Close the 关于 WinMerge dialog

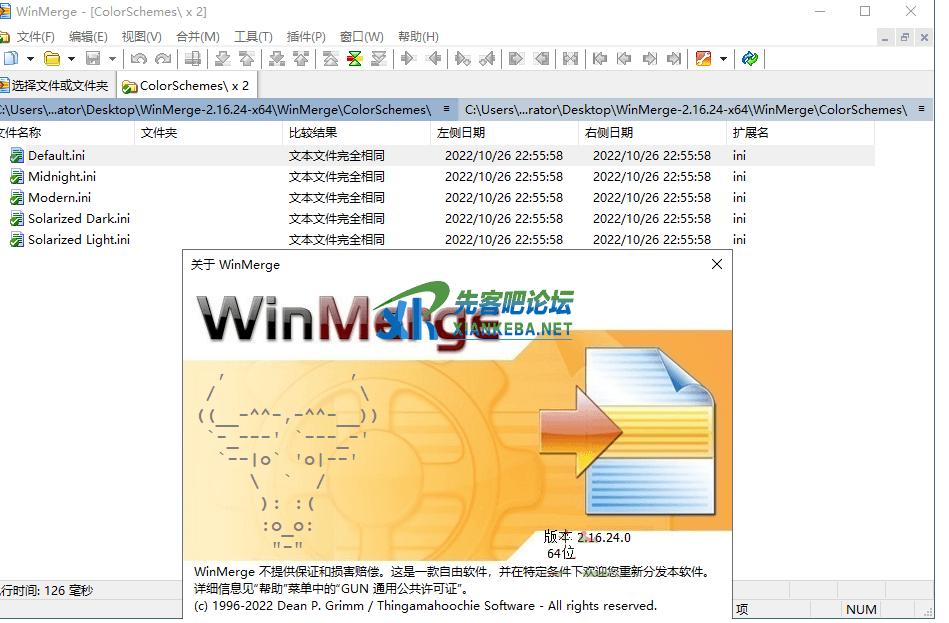point(716,265)
